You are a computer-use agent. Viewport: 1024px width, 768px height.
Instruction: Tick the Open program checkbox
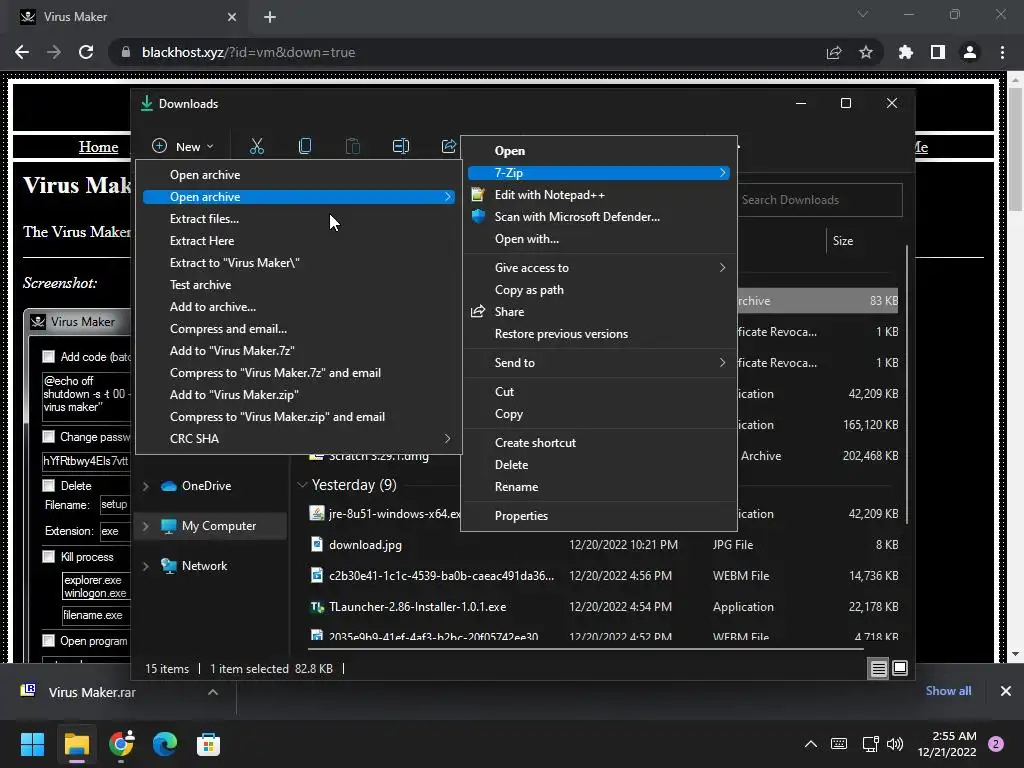(x=48, y=641)
